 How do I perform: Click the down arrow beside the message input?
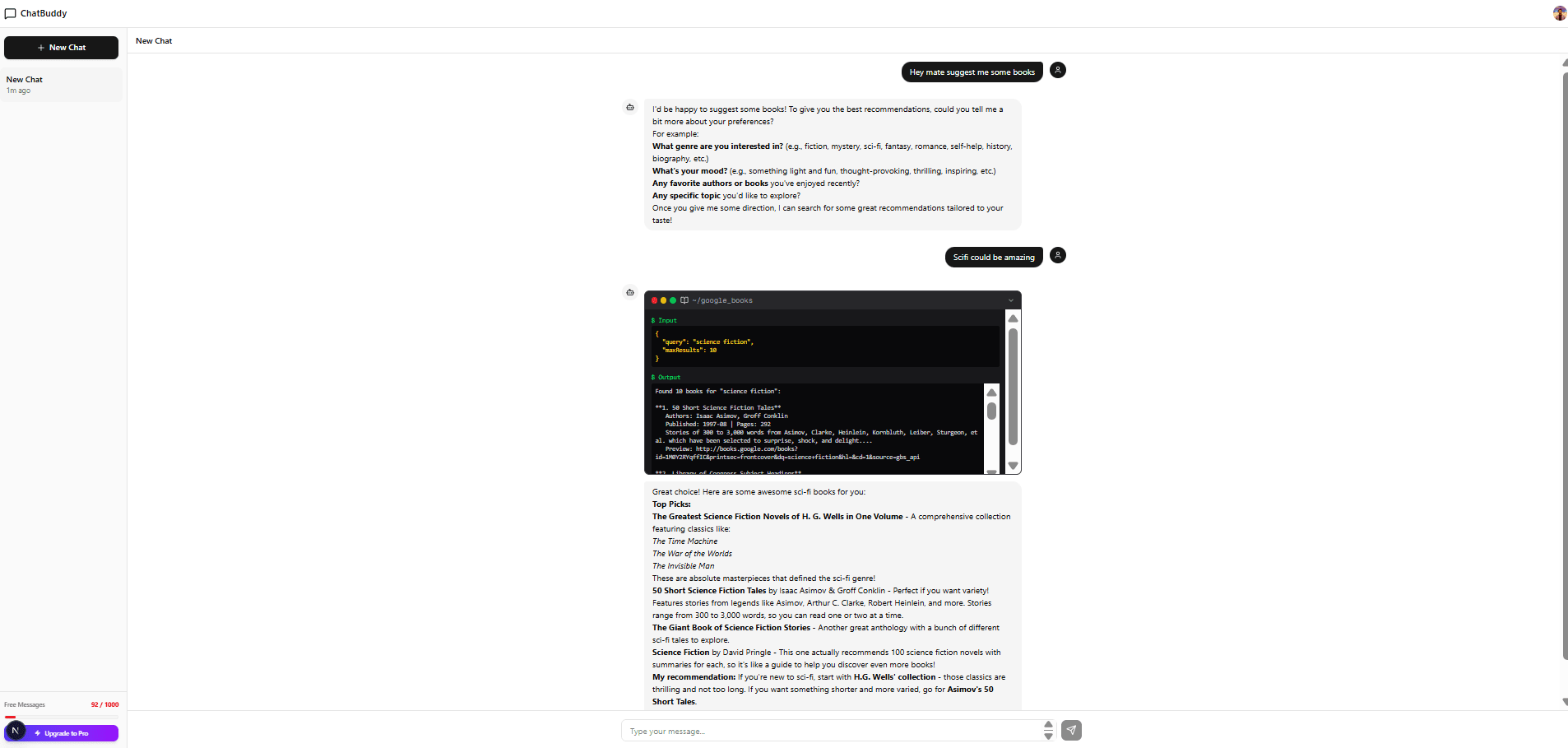pyautogui.click(x=1047, y=736)
